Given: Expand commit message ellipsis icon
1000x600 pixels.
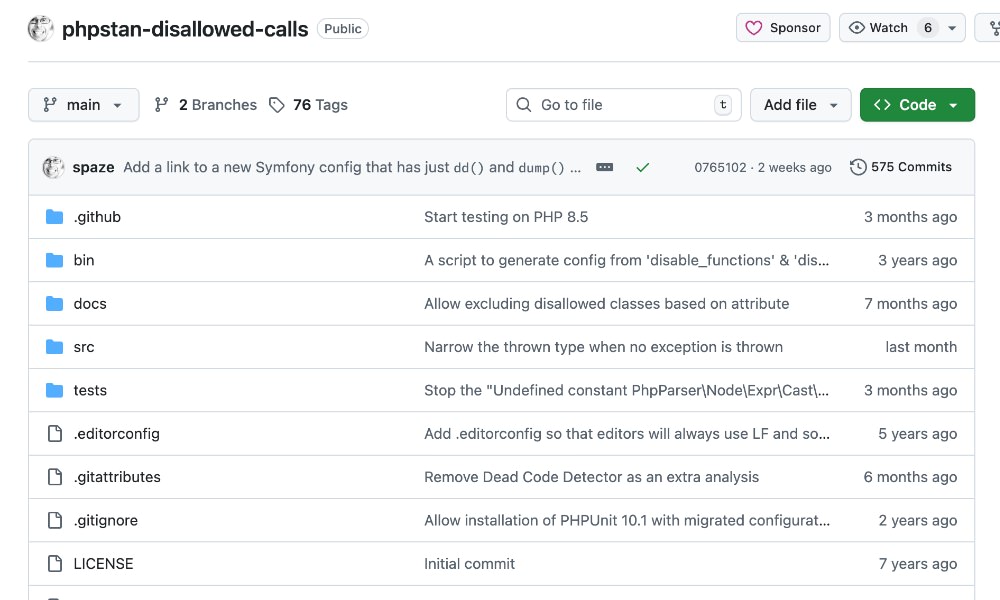Looking at the screenshot, I should (604, 167).
